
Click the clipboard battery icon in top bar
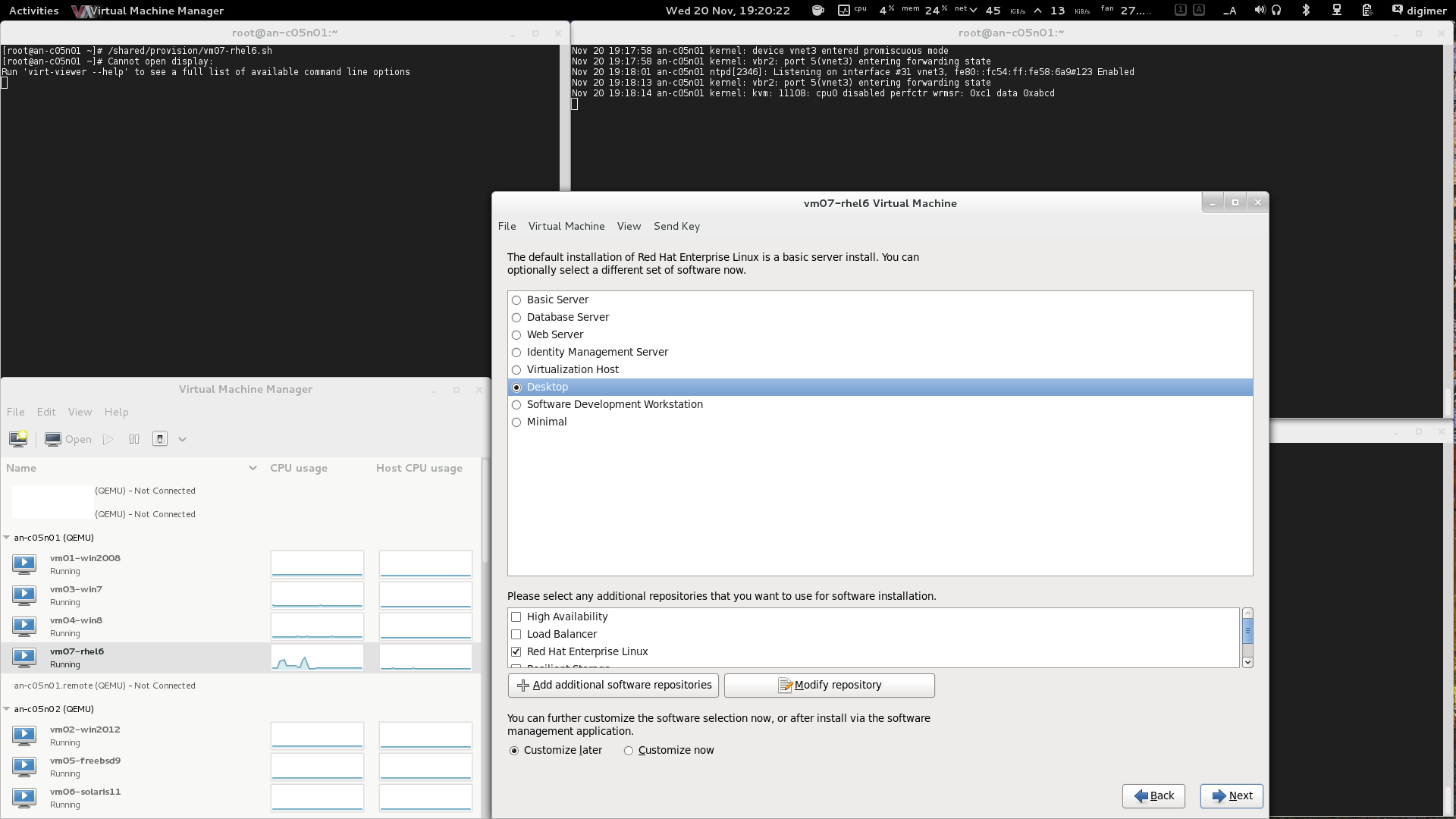[x=1367, y=10]
